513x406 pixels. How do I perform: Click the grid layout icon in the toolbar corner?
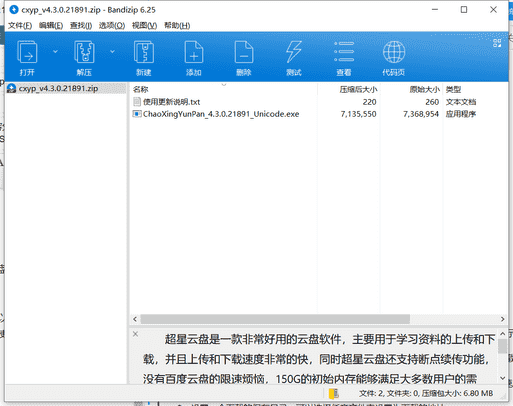497,43
